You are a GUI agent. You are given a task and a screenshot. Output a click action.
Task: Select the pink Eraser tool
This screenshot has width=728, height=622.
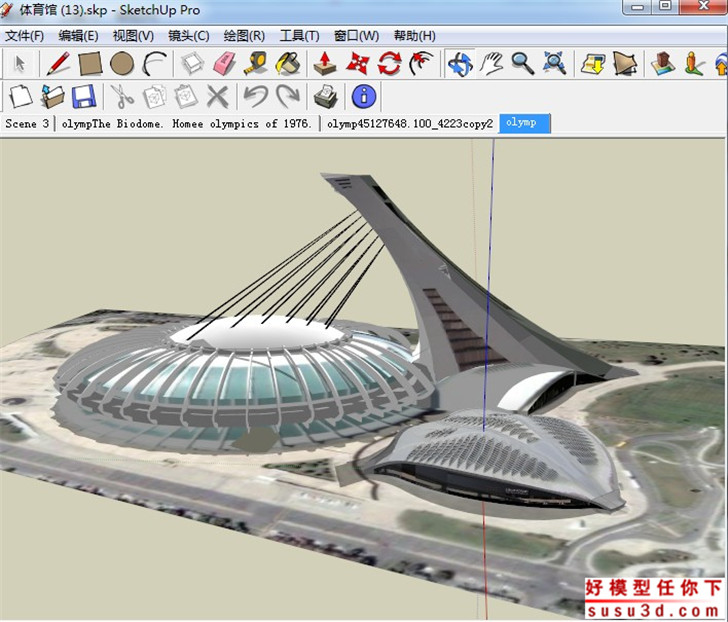click(x=224, y=64)
